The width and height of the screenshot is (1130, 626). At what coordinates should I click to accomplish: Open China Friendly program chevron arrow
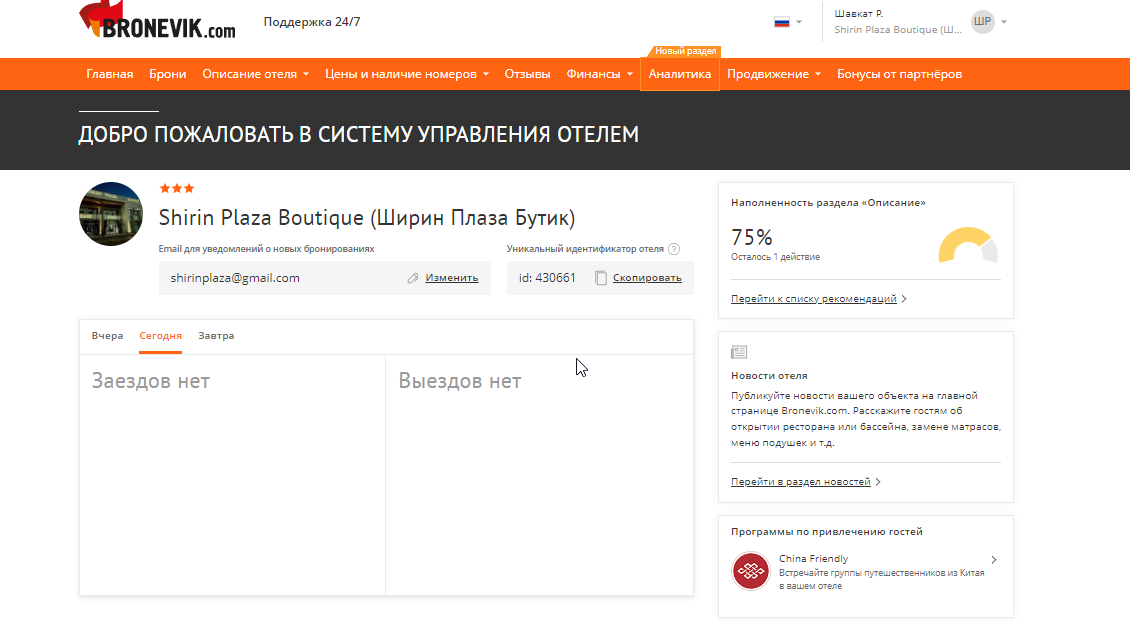(994, 560)
